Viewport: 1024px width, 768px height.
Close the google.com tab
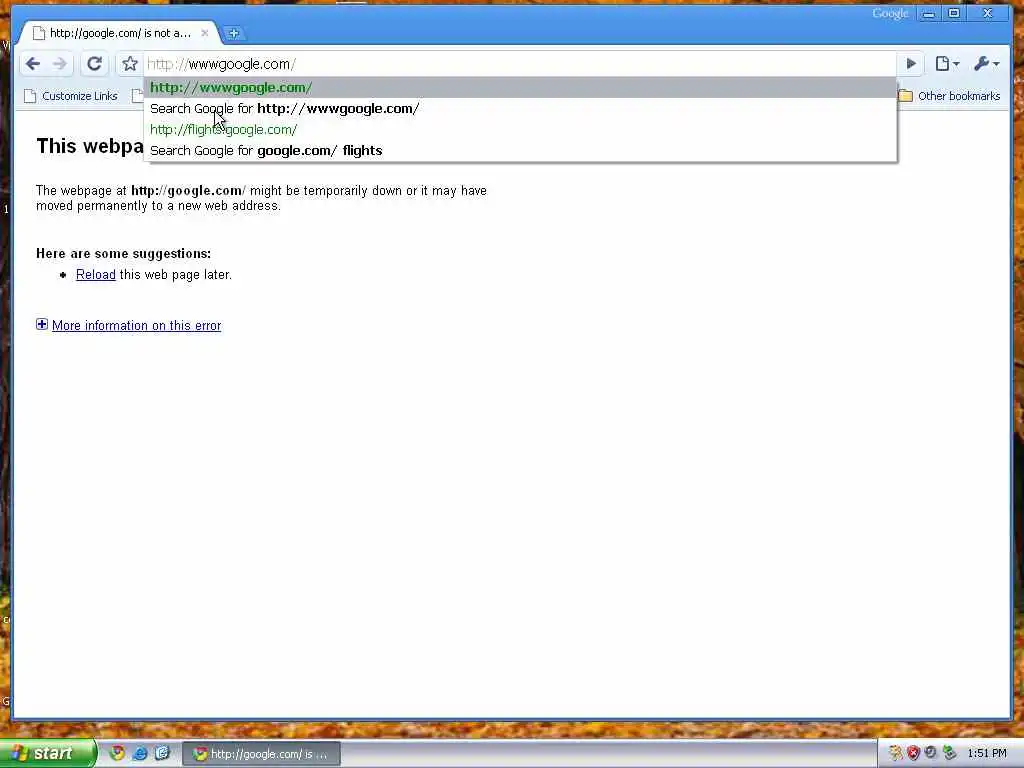coord(204,33)
